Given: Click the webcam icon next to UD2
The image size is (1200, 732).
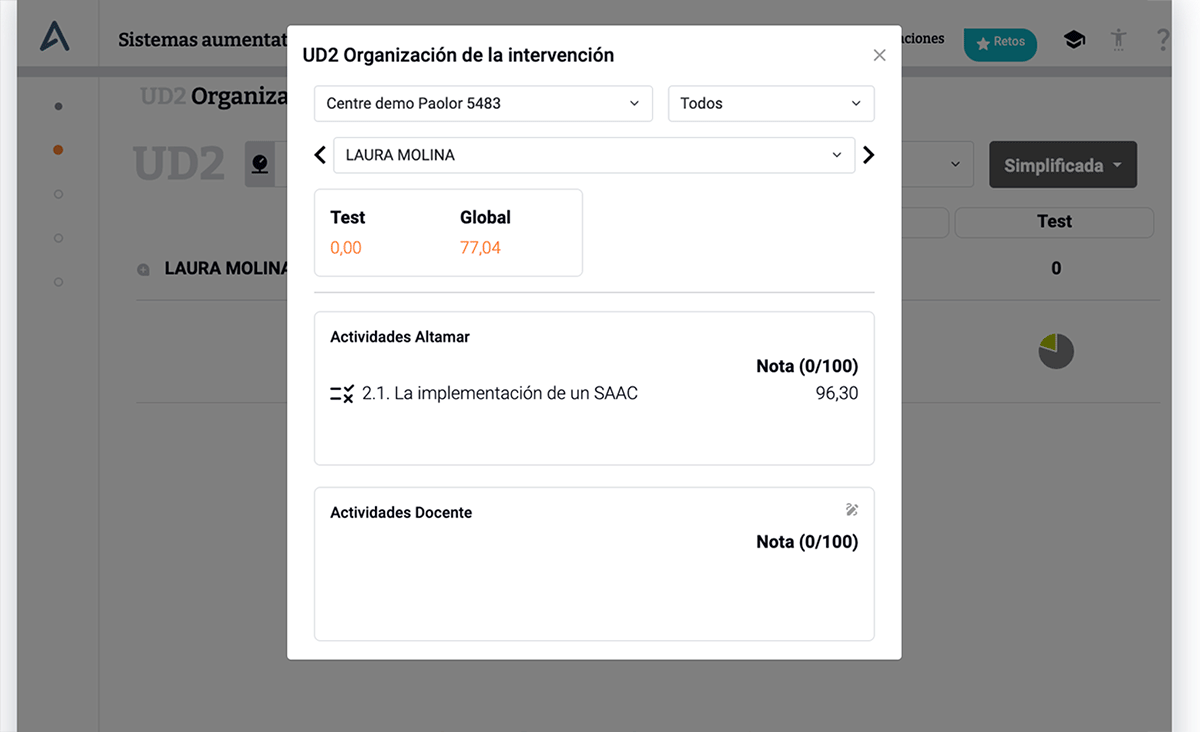Looking at the screenshot, I should click(260, 164).
